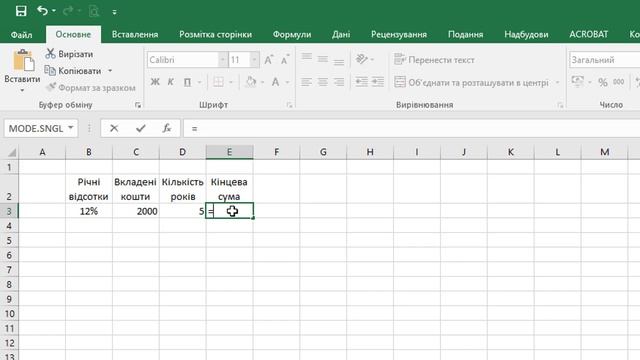Open the MODE.SNGL name box dropdown
Viewport: 640px width, 360px height.
pos(71,128)
